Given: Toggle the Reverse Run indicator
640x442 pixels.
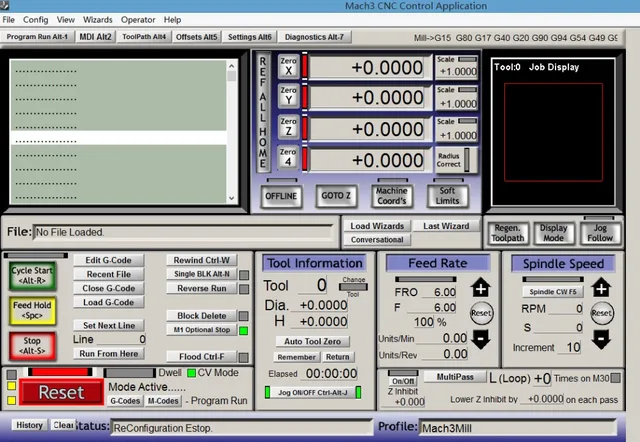Looking at the screenshot, I should pos(244,289).
